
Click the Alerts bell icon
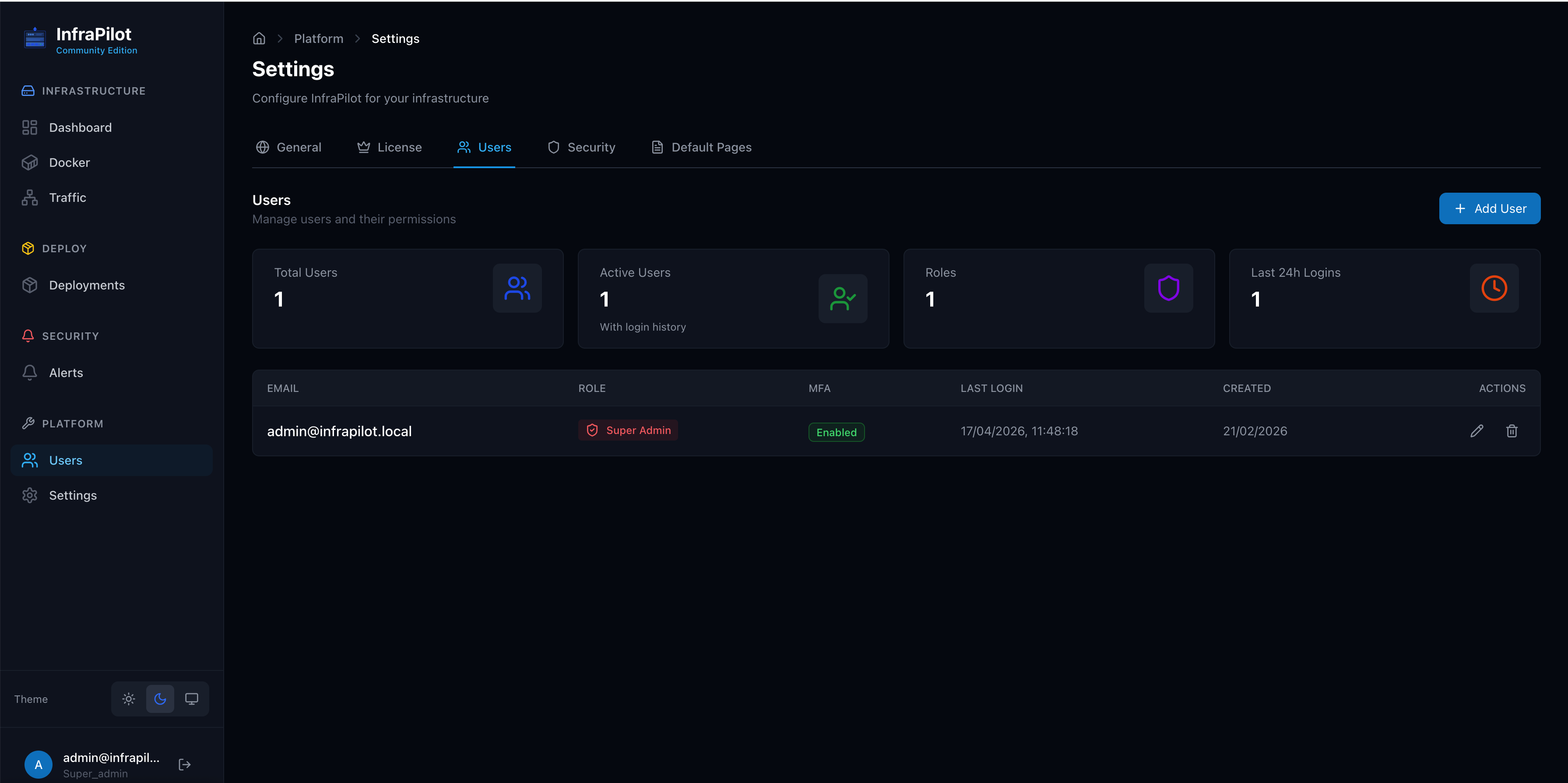point(29,373)
